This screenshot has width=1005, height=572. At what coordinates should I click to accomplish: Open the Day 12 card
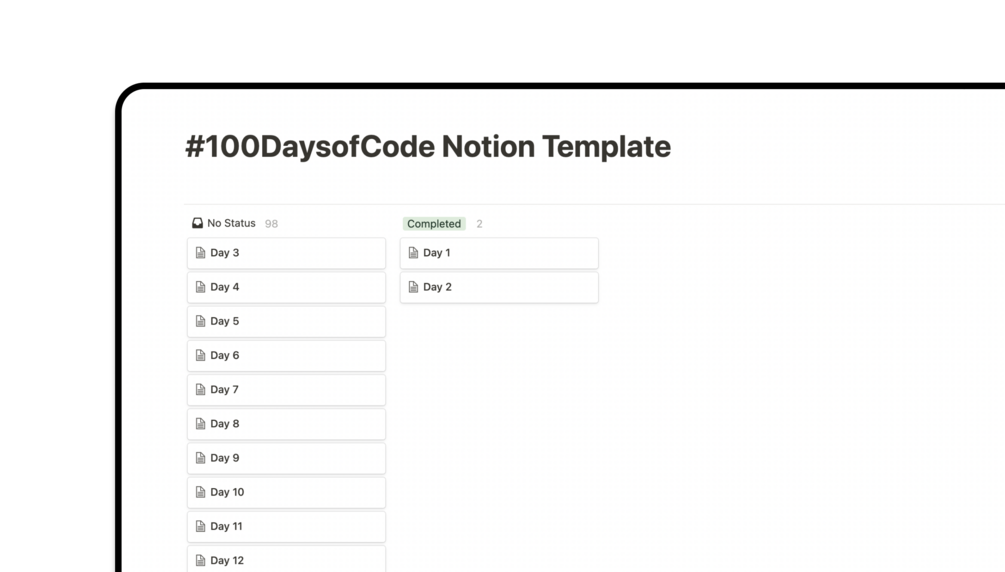click(x=286, y=559)
